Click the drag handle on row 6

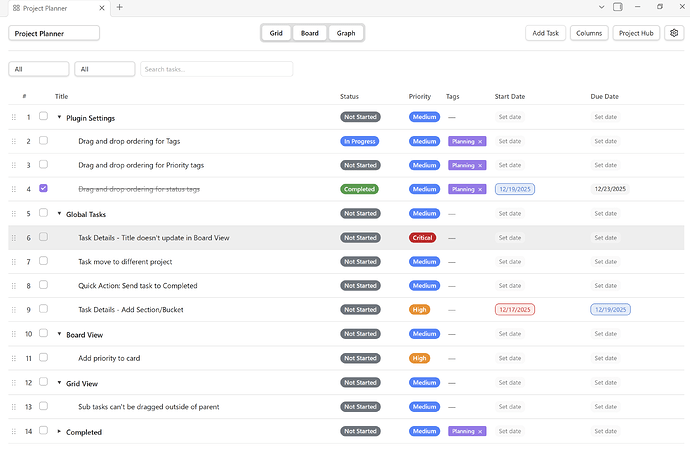point(13,238)
